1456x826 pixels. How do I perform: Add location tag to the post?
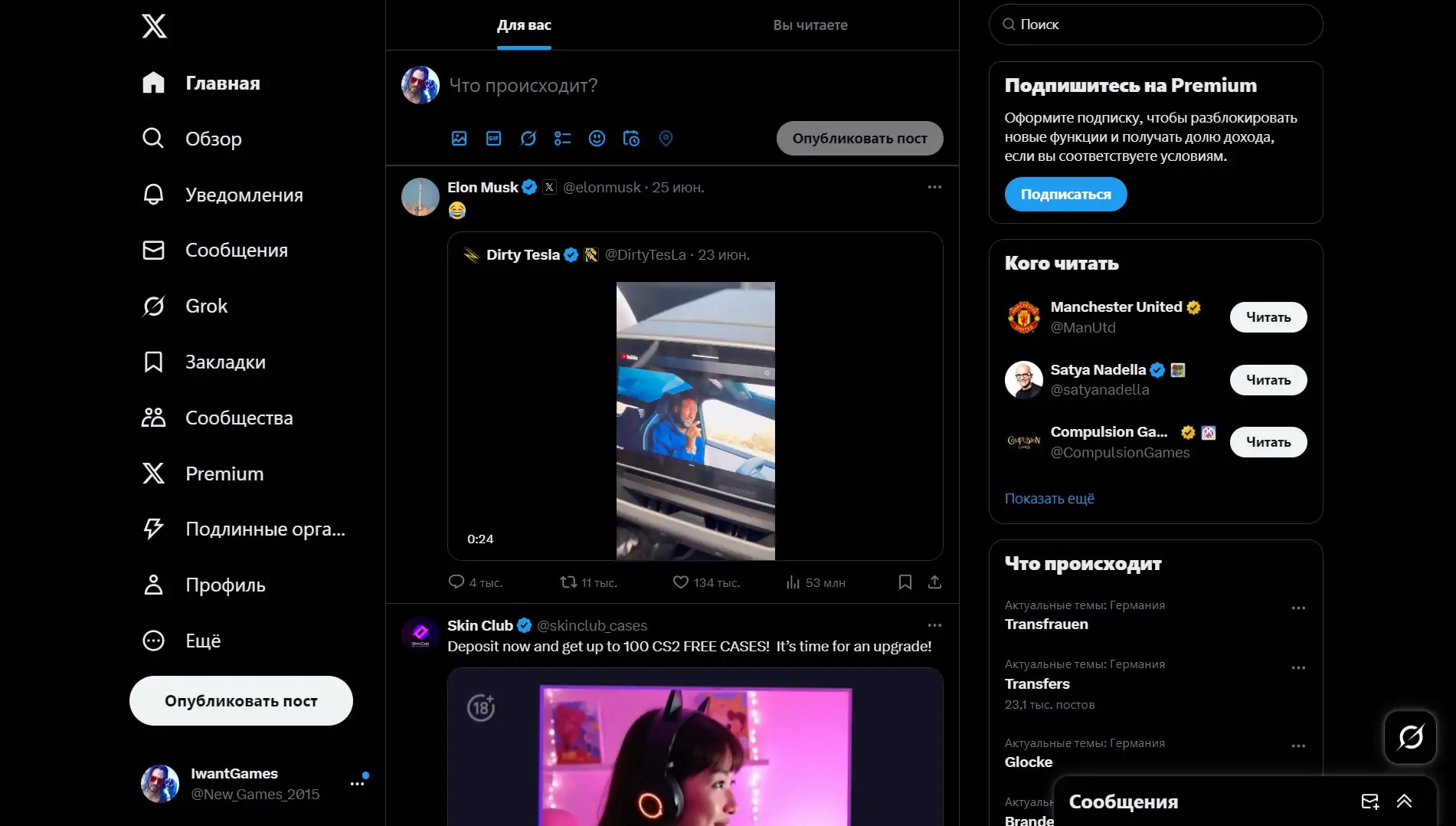click(x=666, y=138)
